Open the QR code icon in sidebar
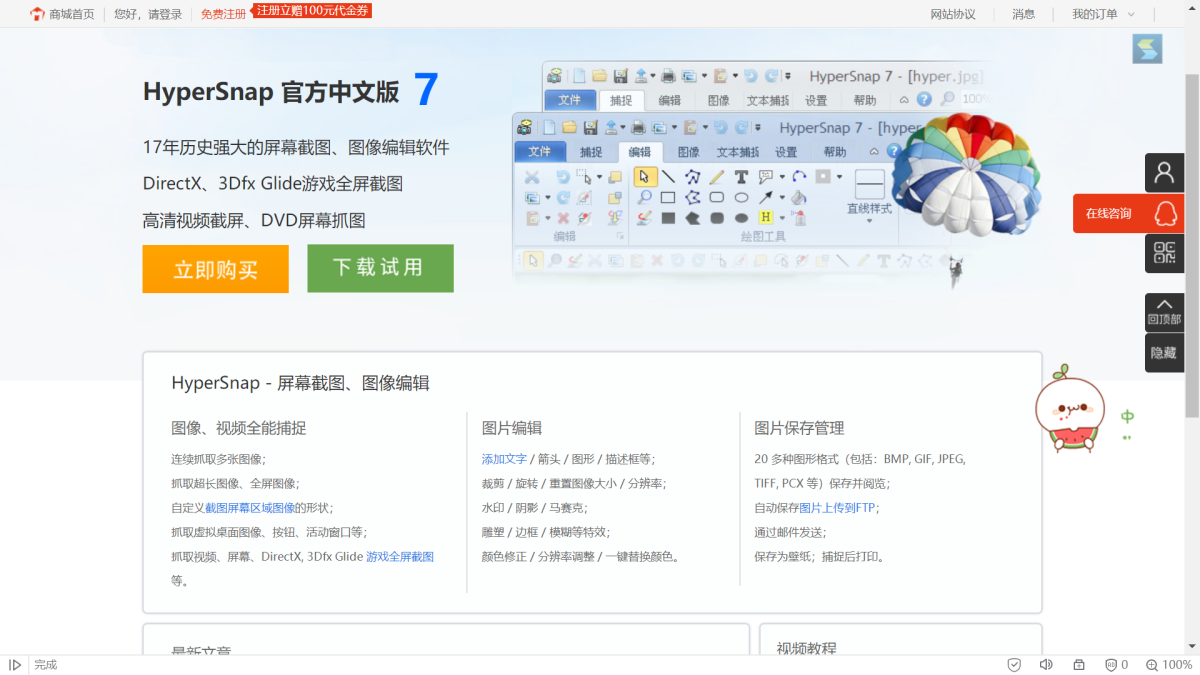Image resolution: width=1200 pixels, height=675 pixels. point(1164,253)
